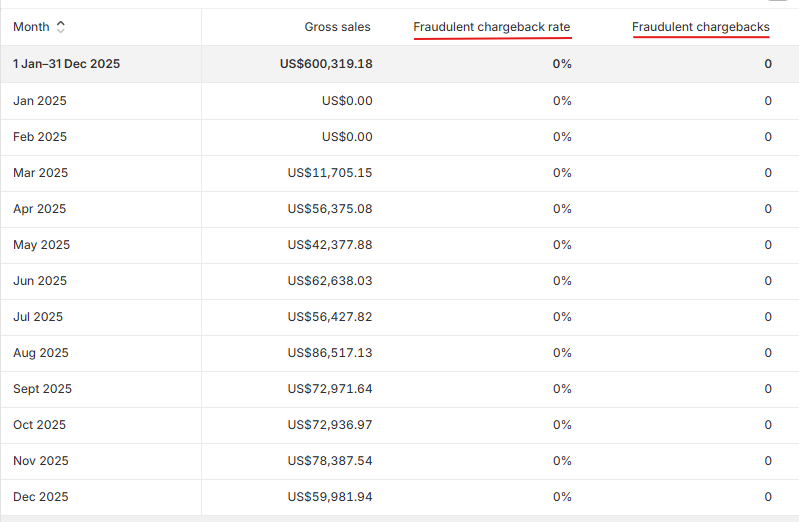The height and width of the screenshot is (522, 799).
Task: Click the Jun 2025 month cell
Action: [40, 281]
